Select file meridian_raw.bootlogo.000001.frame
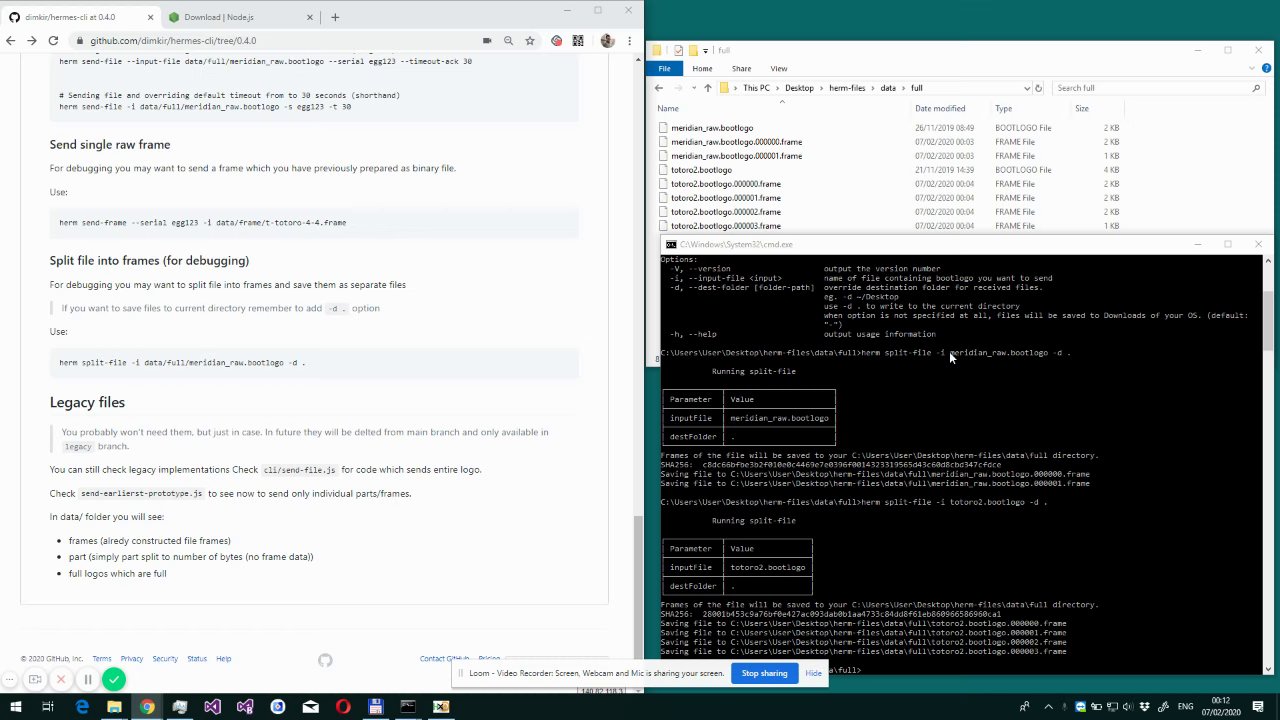 pos(736,156)
